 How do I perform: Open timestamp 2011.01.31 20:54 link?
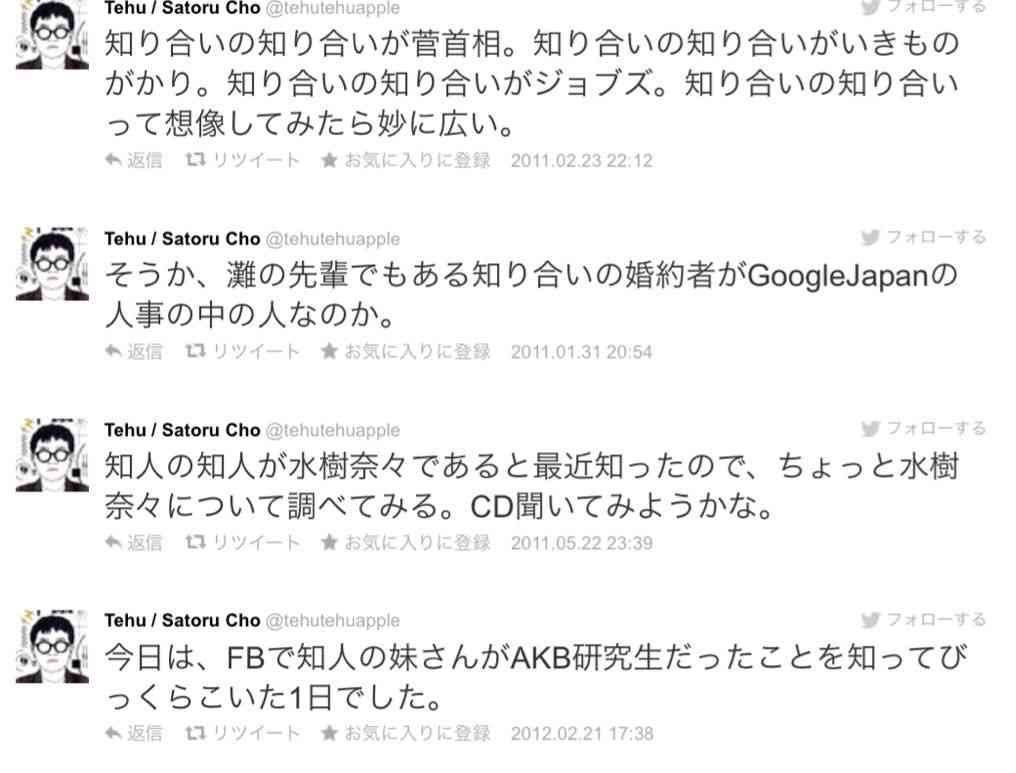(581, 352)
